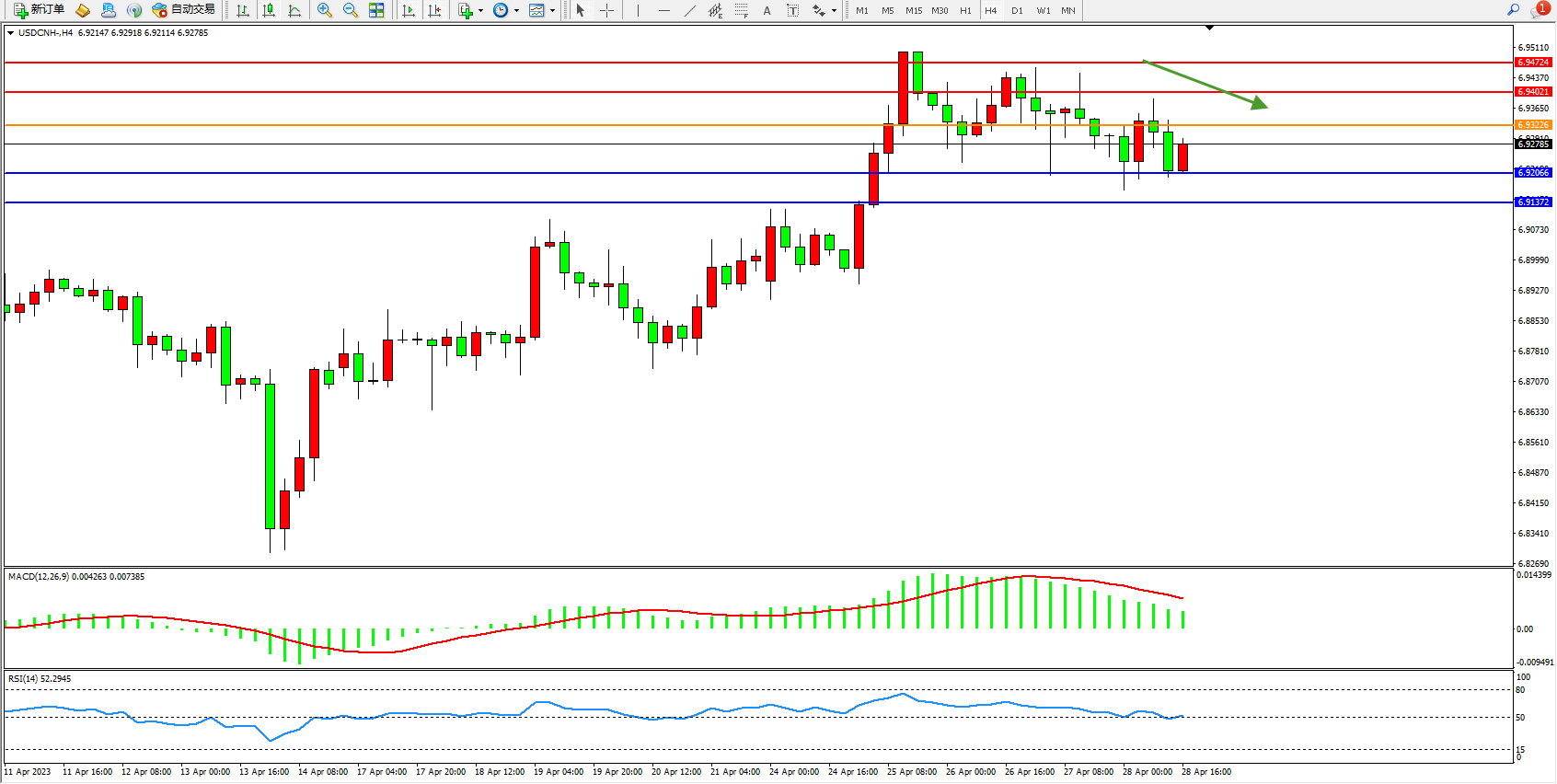Tile chart windows using grid icon
Image resolution: width=1557 pixels, height=784 pixels.
coord(376,10)
